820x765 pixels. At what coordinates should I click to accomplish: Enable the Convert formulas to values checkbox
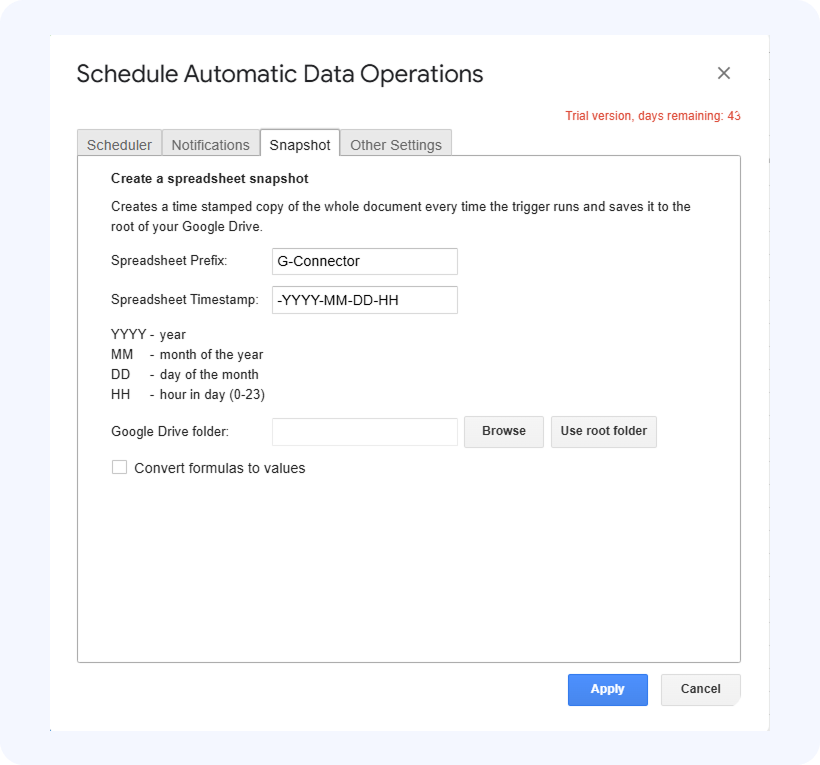coord(120,467)
